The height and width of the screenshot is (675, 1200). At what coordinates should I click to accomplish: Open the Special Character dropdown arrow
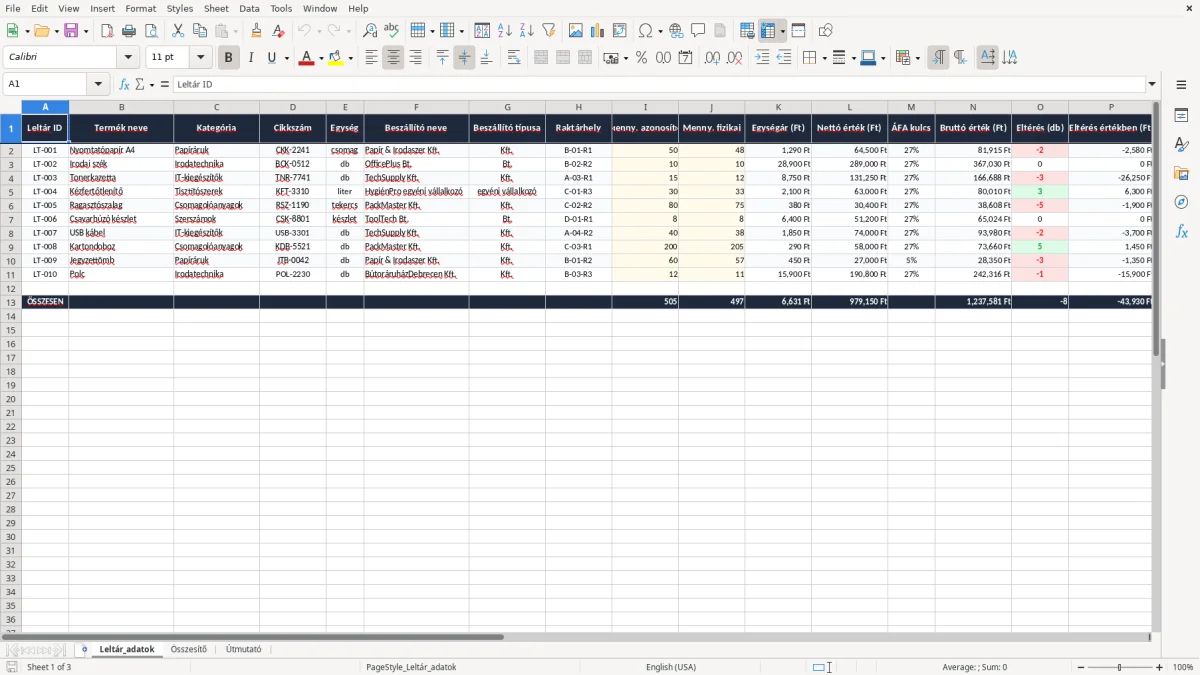tap(660, 31)
